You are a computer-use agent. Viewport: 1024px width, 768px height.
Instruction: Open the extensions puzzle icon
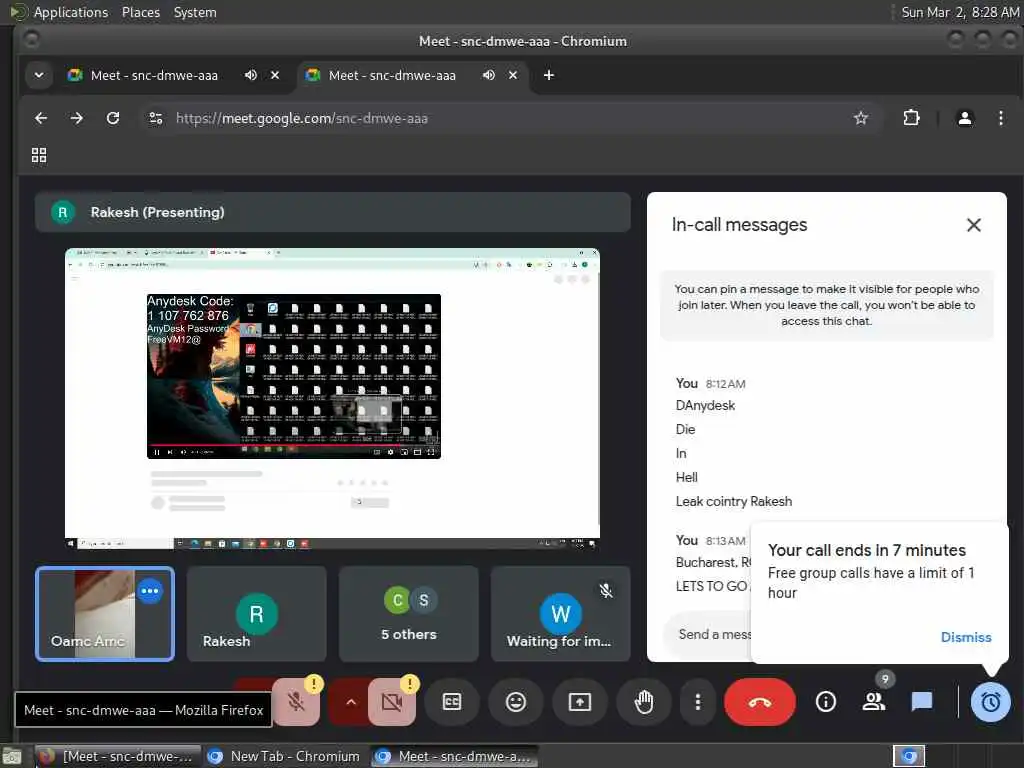pyautogui.click(x=911, y=118)
